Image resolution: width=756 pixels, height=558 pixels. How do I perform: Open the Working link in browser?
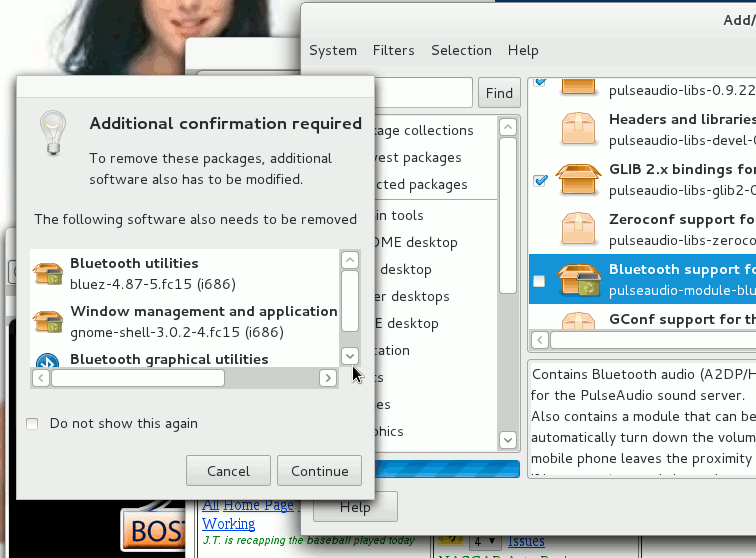point(229,524)
